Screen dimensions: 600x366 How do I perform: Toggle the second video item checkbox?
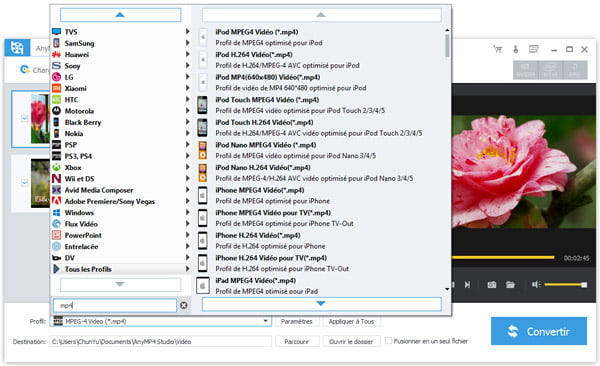24,182
